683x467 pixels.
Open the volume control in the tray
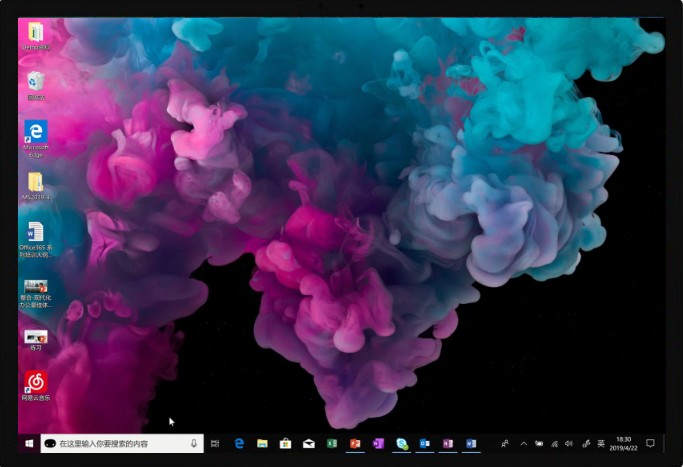point(569,443)
